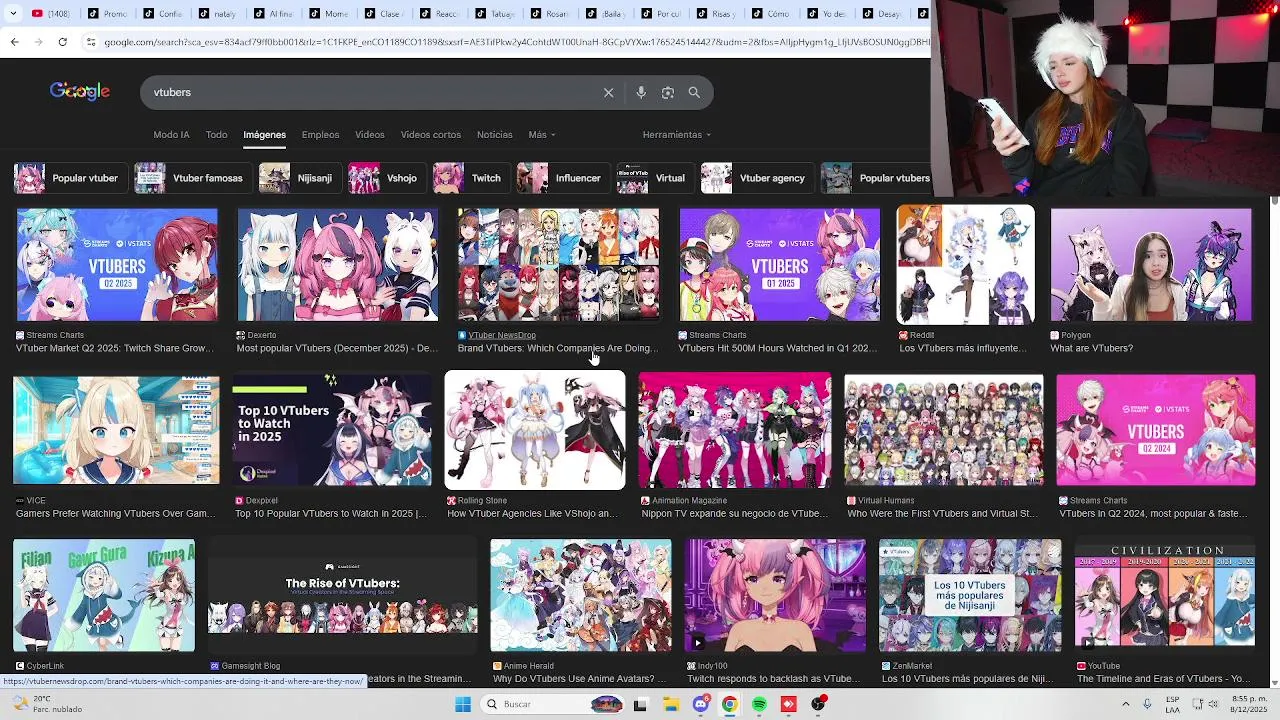
Task: Switch to the Videos tab
Action: [370, 134]
